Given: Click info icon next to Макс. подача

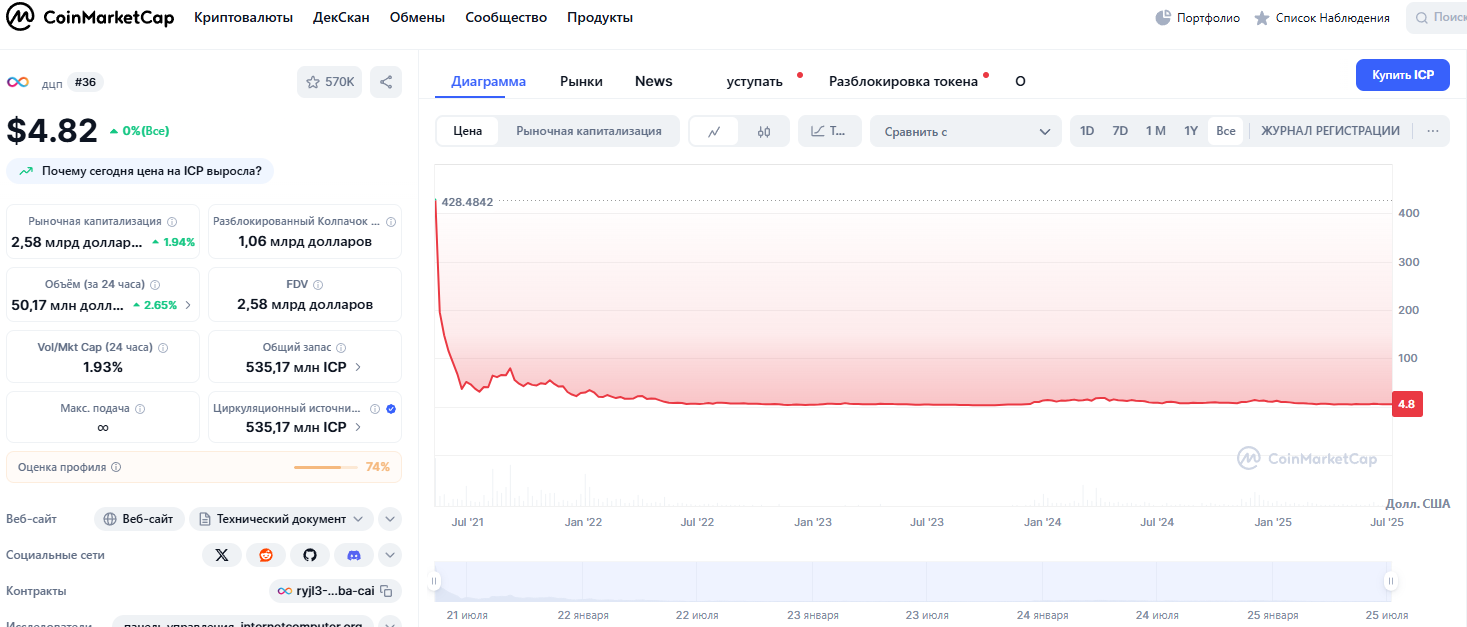Looking at the screenshot, I should (x=140, y=409).
